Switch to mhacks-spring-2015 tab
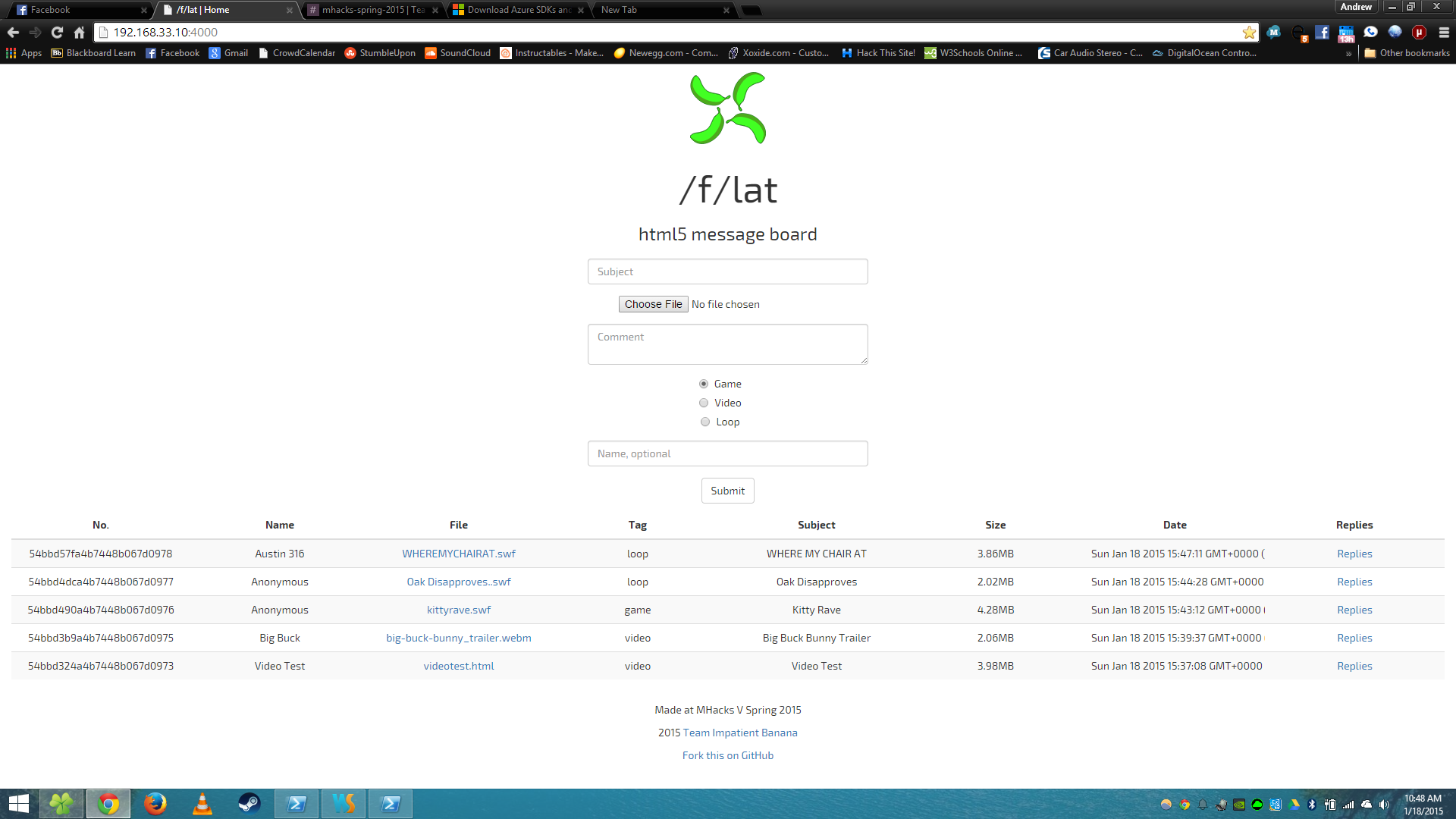 pos(372,10)
